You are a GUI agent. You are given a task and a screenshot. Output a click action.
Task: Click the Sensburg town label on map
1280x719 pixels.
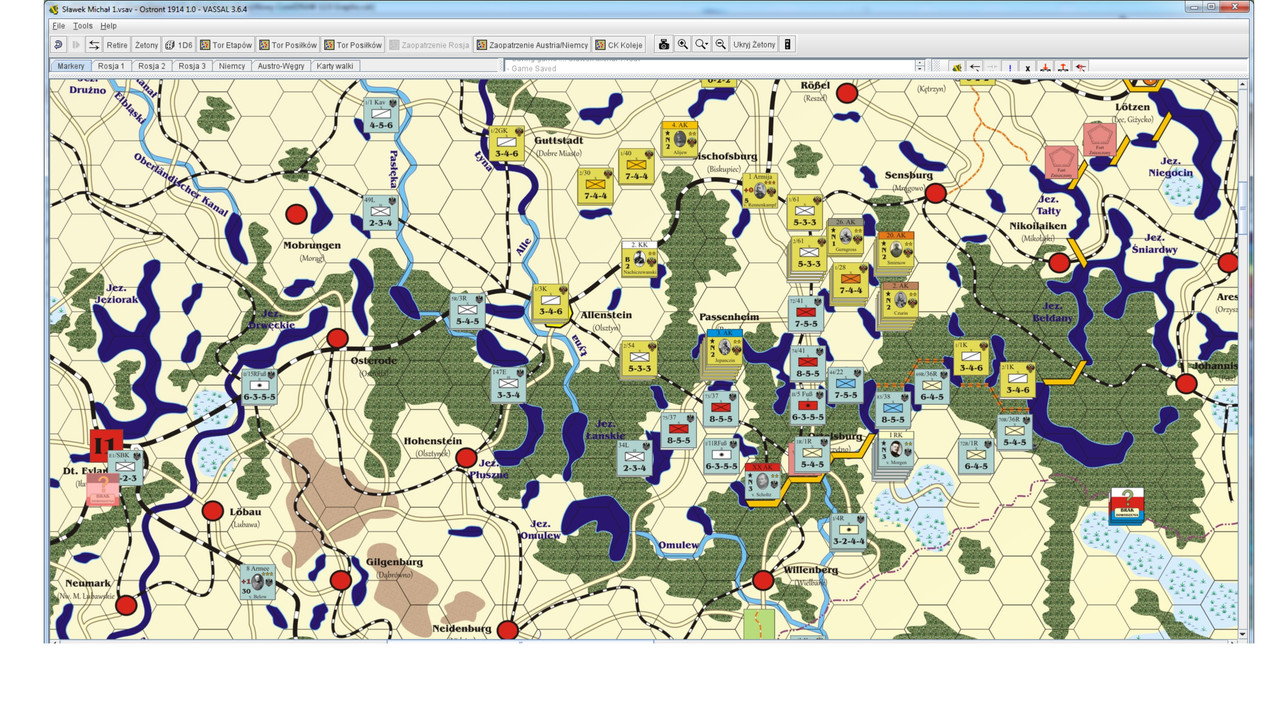tap(908, 175)
